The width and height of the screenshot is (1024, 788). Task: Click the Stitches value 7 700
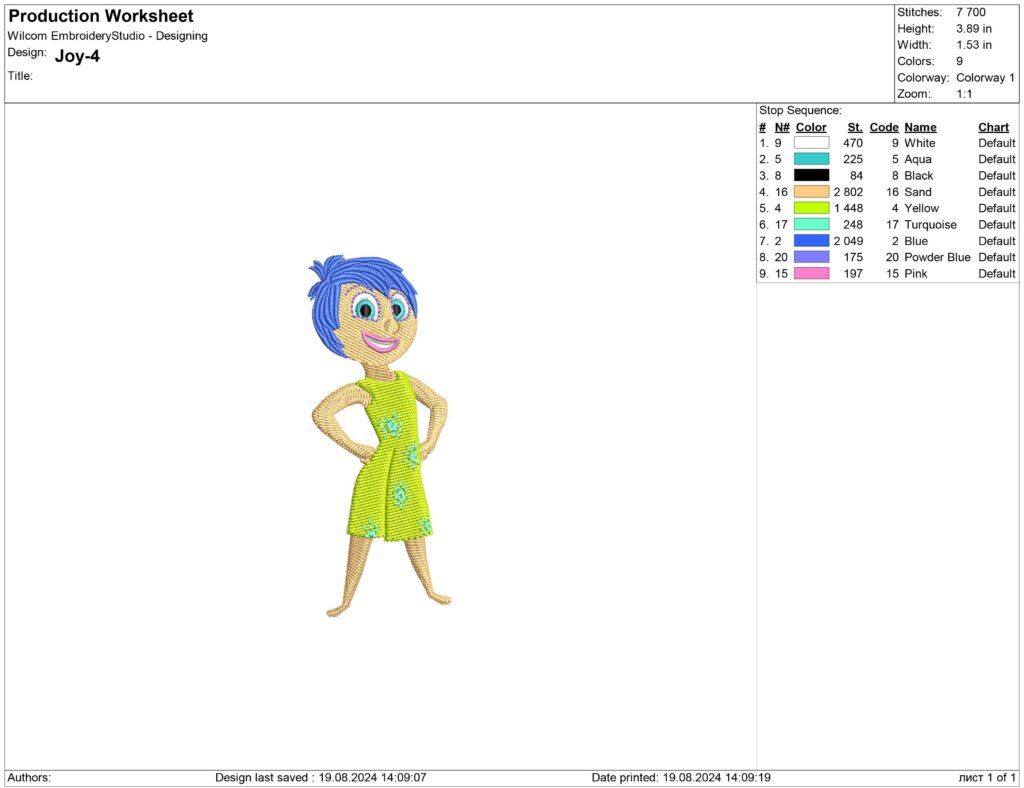click(x=971, y=12)
